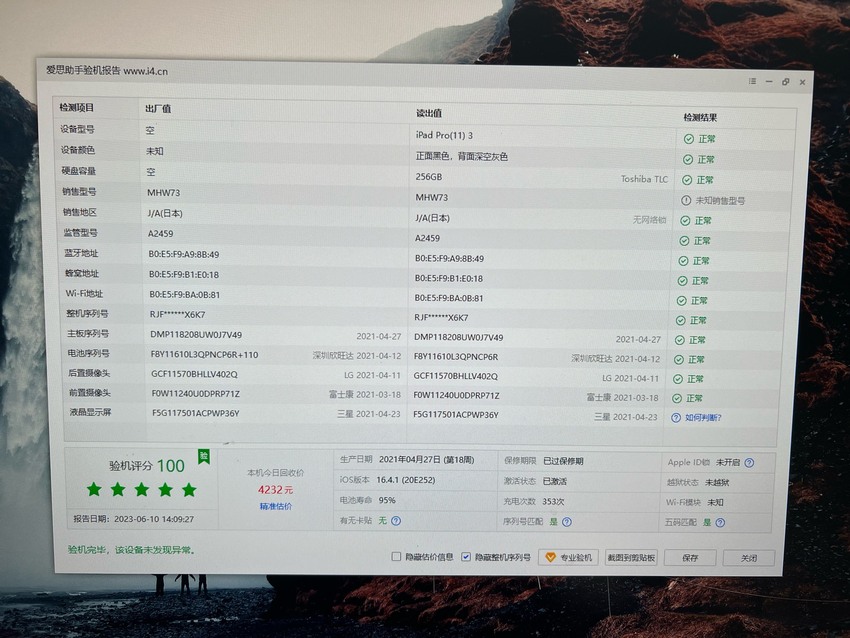Click factory serial RJF******X6K7

coord(177,314)
